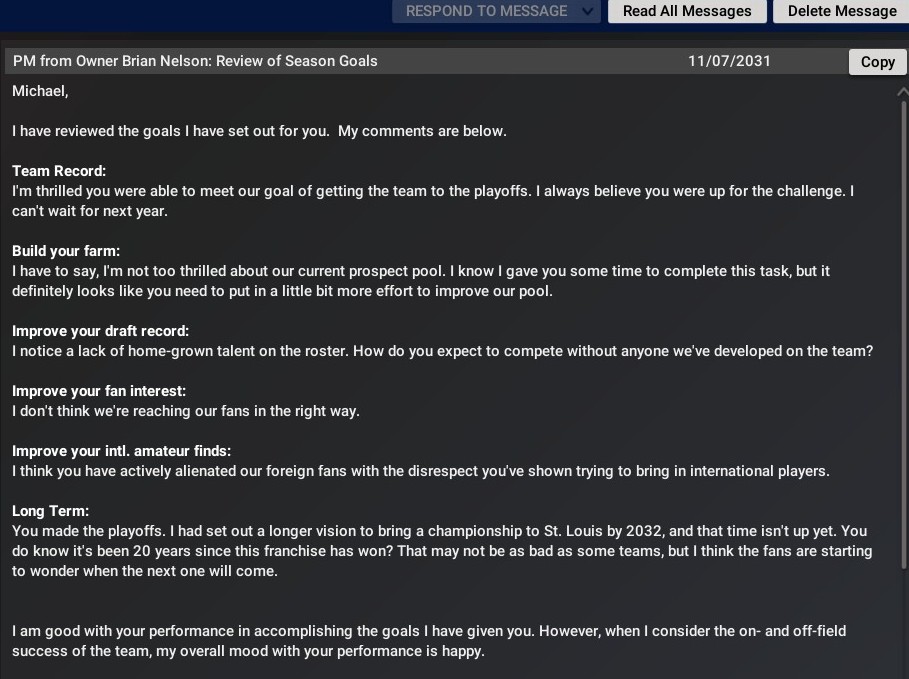Click the message date 11/07/2031
909x679 pixels.
729,61
